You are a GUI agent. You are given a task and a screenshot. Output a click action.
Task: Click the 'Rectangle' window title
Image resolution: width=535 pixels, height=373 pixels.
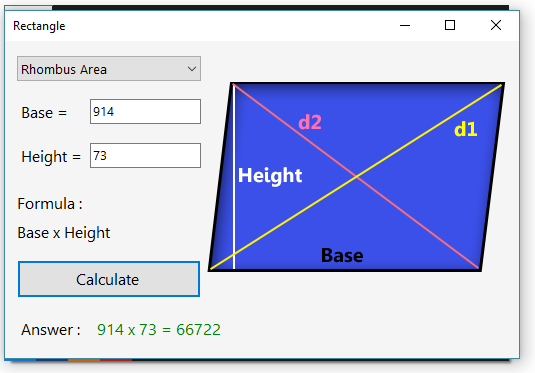[x=39, y=26]
